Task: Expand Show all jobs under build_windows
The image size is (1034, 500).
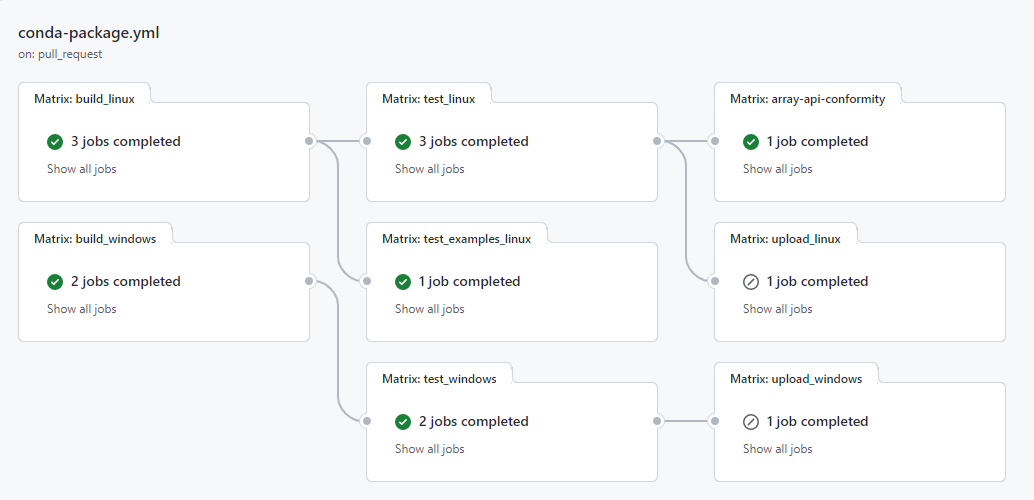Action: (x=82, y=309)
